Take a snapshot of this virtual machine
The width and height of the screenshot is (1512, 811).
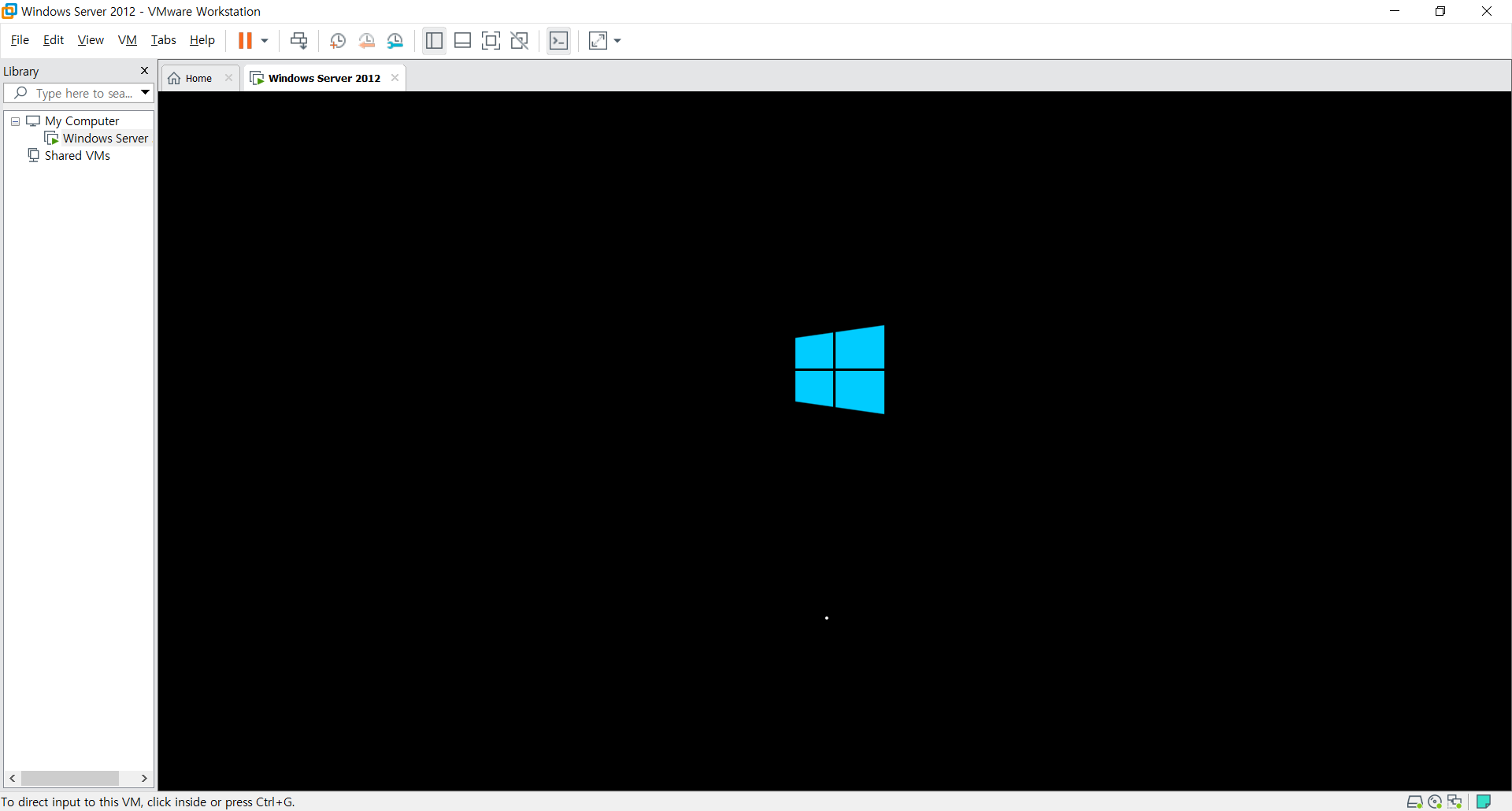click(338, 41)
